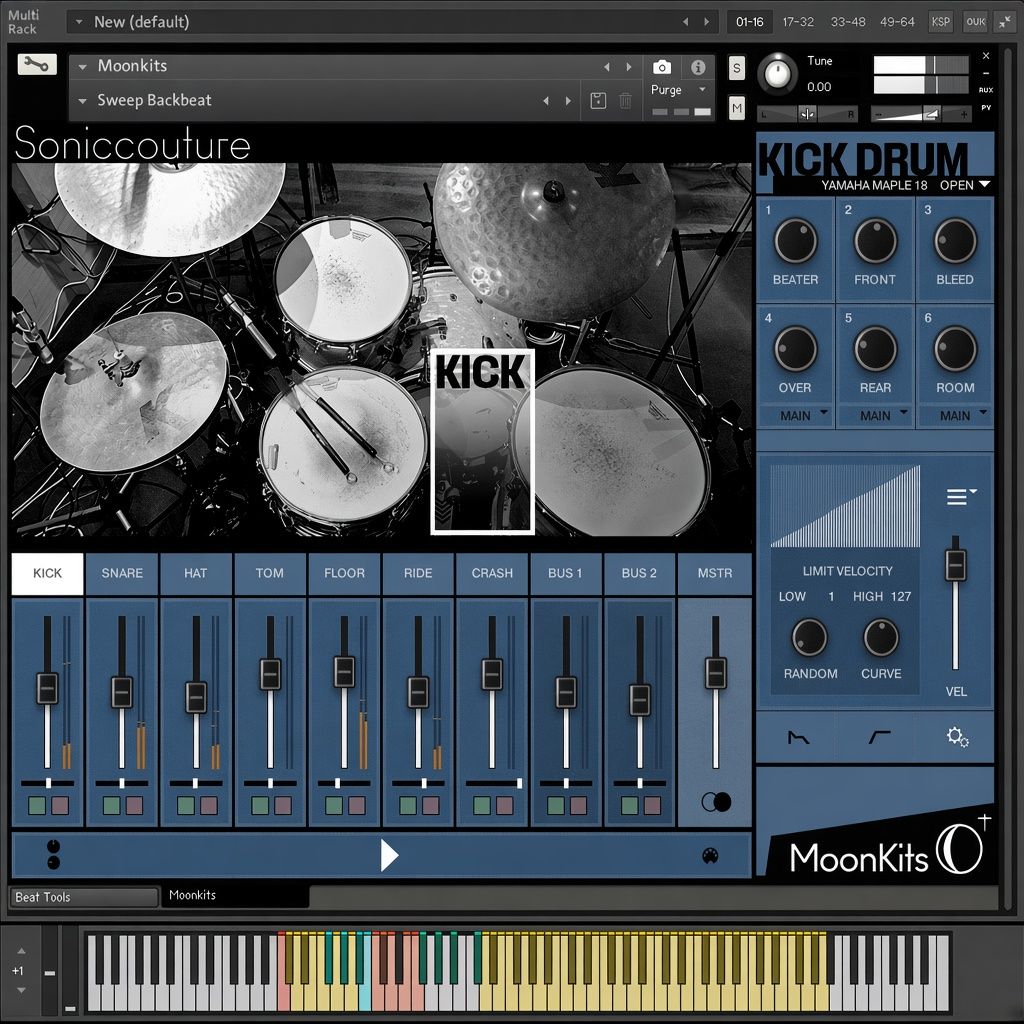Click the save snapshot disk icon
This screenshot has width=1024, height=1024.
click(598, 101)
